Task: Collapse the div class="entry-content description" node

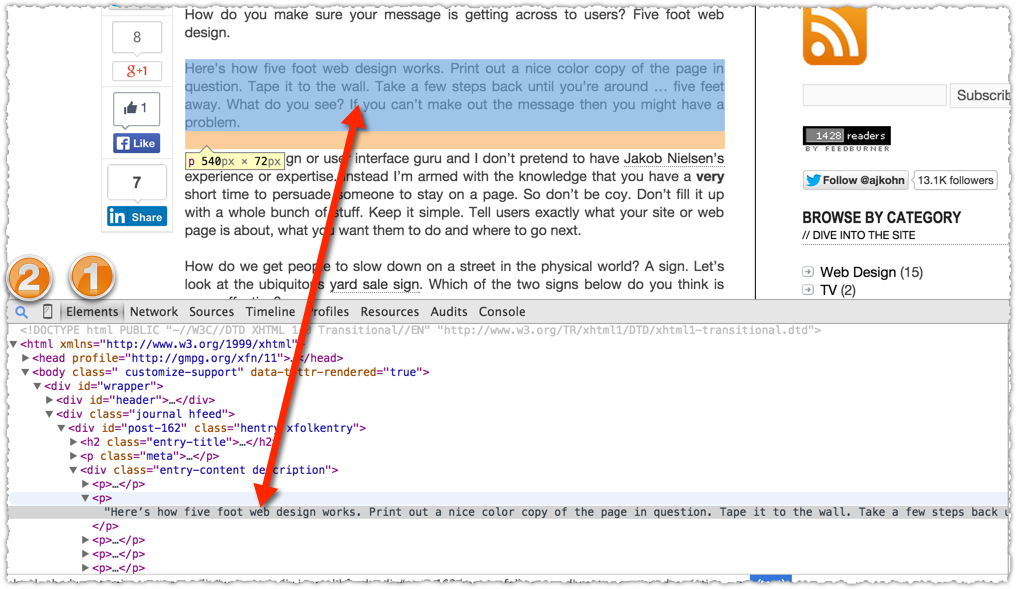Action: point(73,470)
